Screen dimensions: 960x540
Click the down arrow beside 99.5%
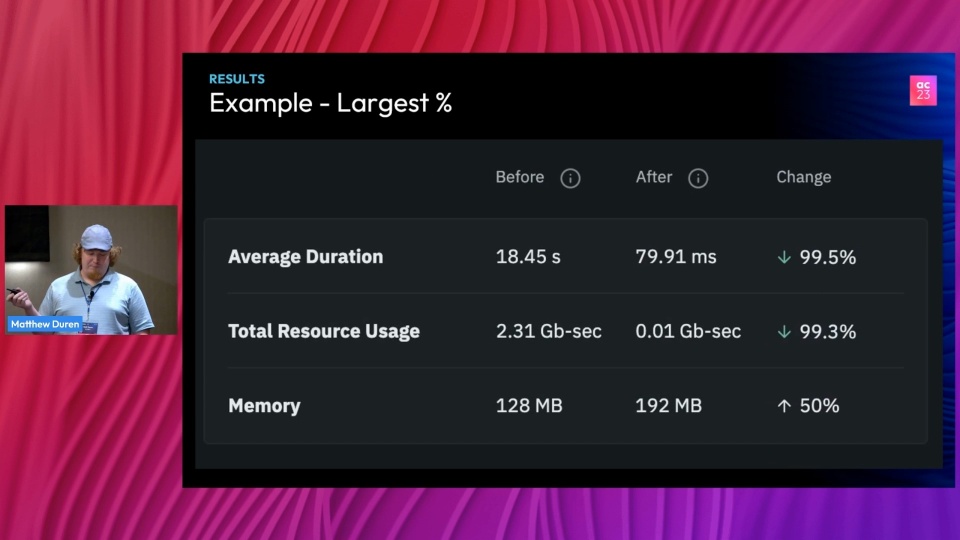784,258
